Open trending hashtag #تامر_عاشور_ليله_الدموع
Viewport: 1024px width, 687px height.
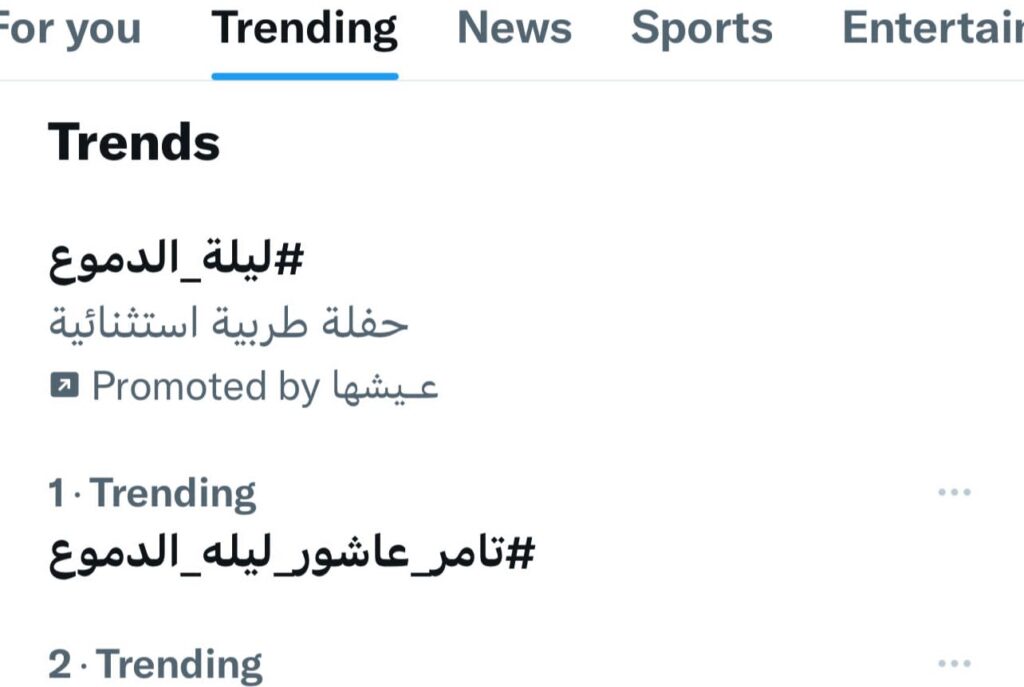point(291,555)
